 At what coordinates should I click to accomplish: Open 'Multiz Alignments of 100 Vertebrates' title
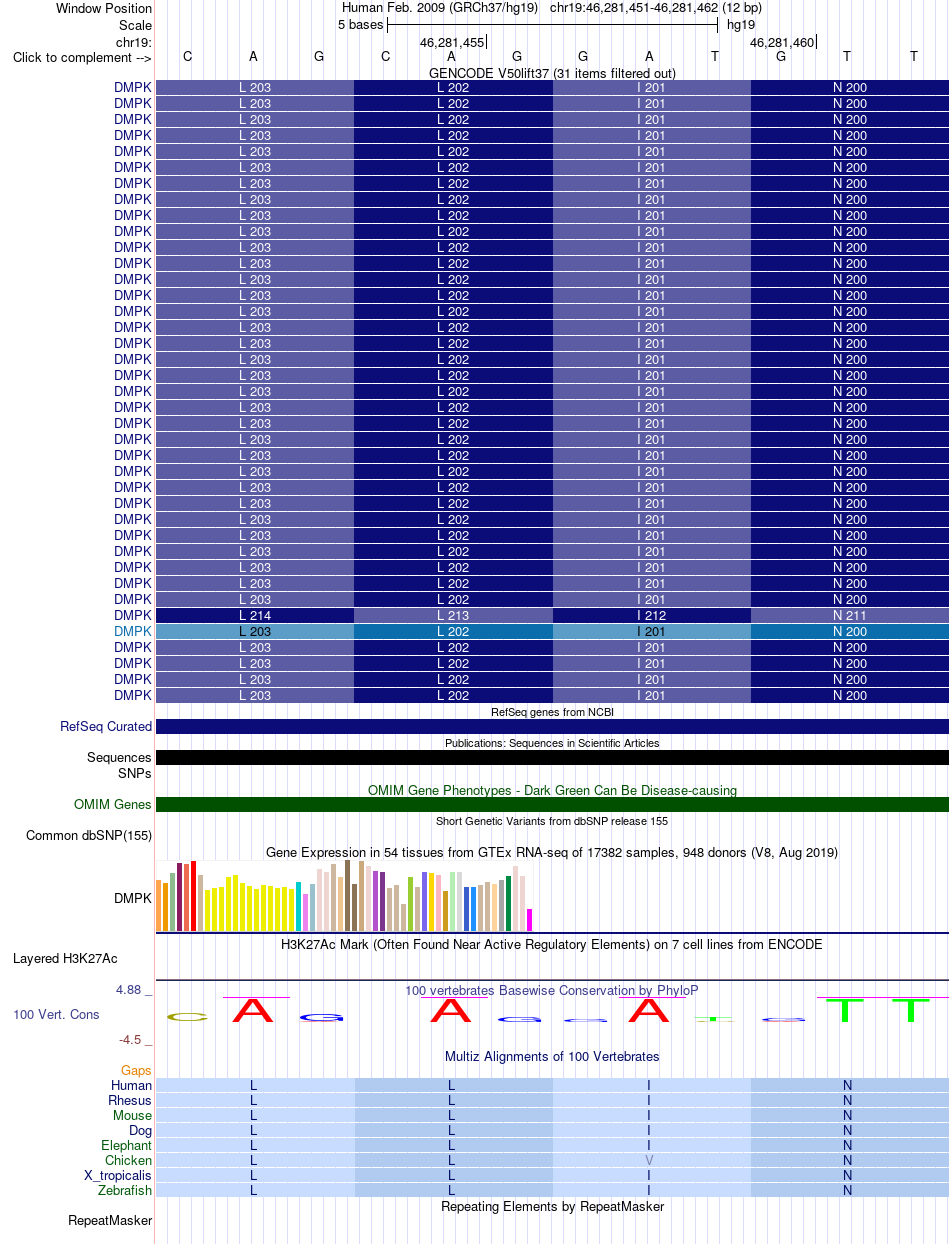tap(552, 1056)
